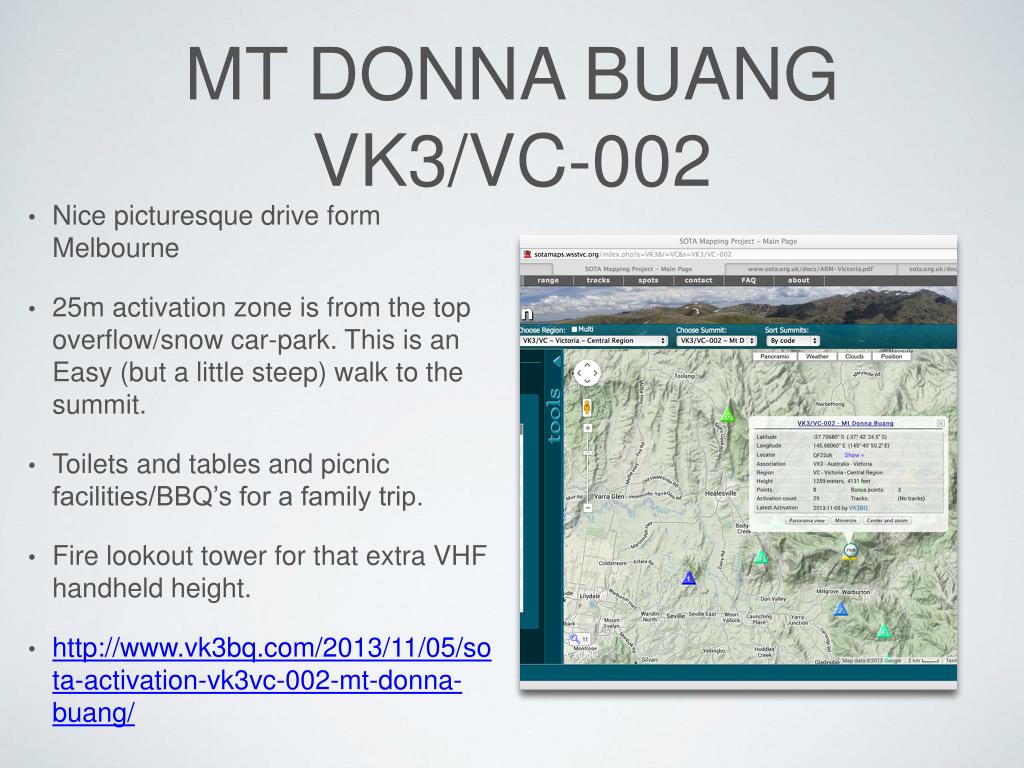Click the Fire lookout tower bullet text
The width and height of the screenshot is (1024, 768).
click(270, 571)
